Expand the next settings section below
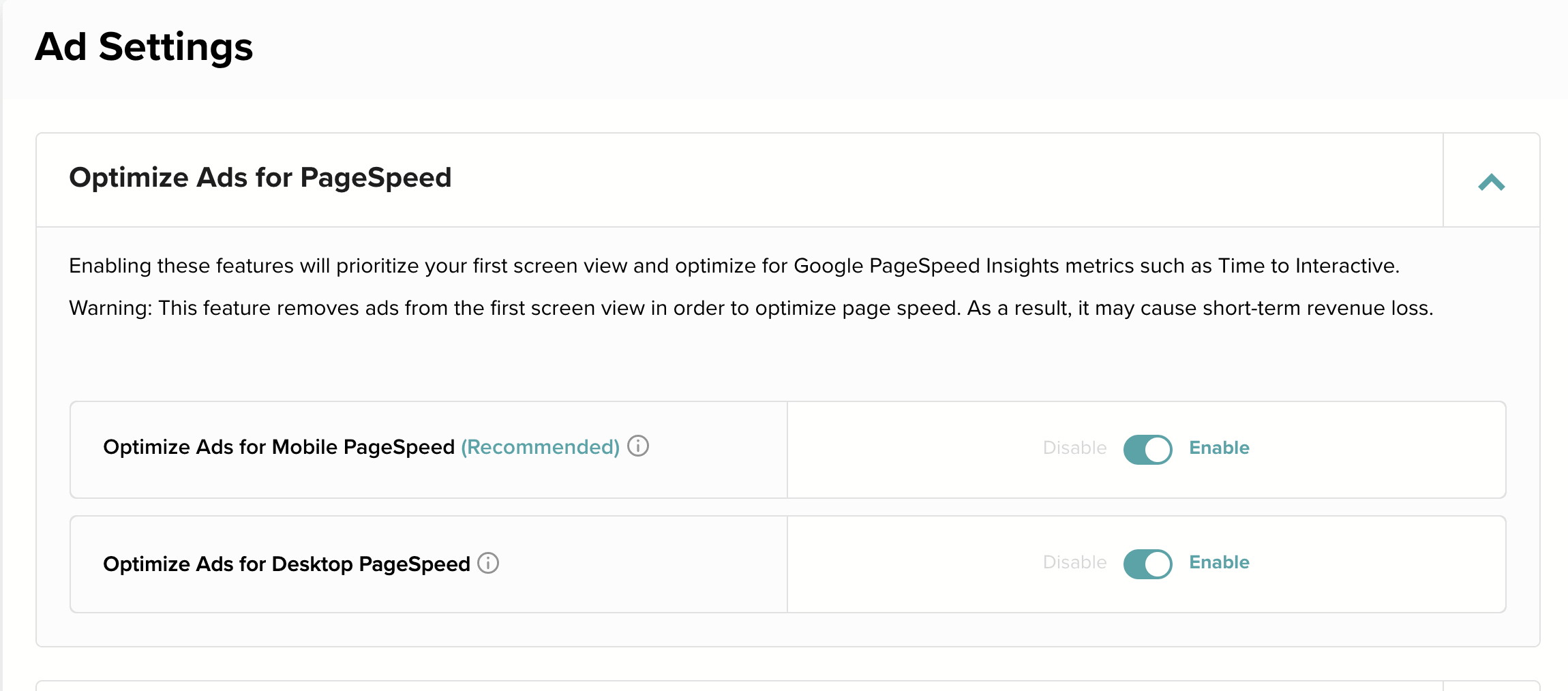This screenshot has height=691, width=1568. [1490, 687]
